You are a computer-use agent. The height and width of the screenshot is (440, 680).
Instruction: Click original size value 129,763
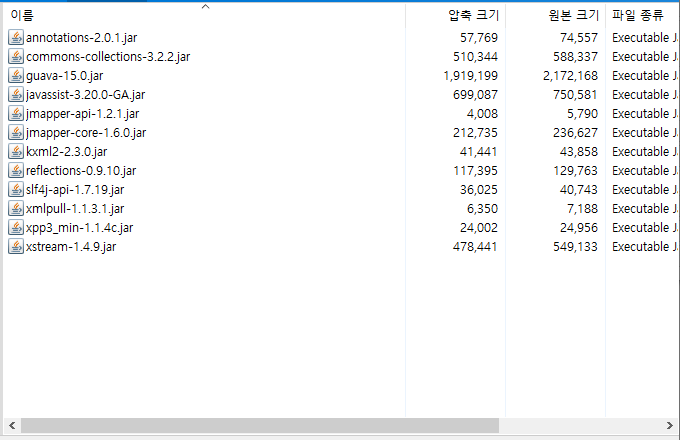575,171
